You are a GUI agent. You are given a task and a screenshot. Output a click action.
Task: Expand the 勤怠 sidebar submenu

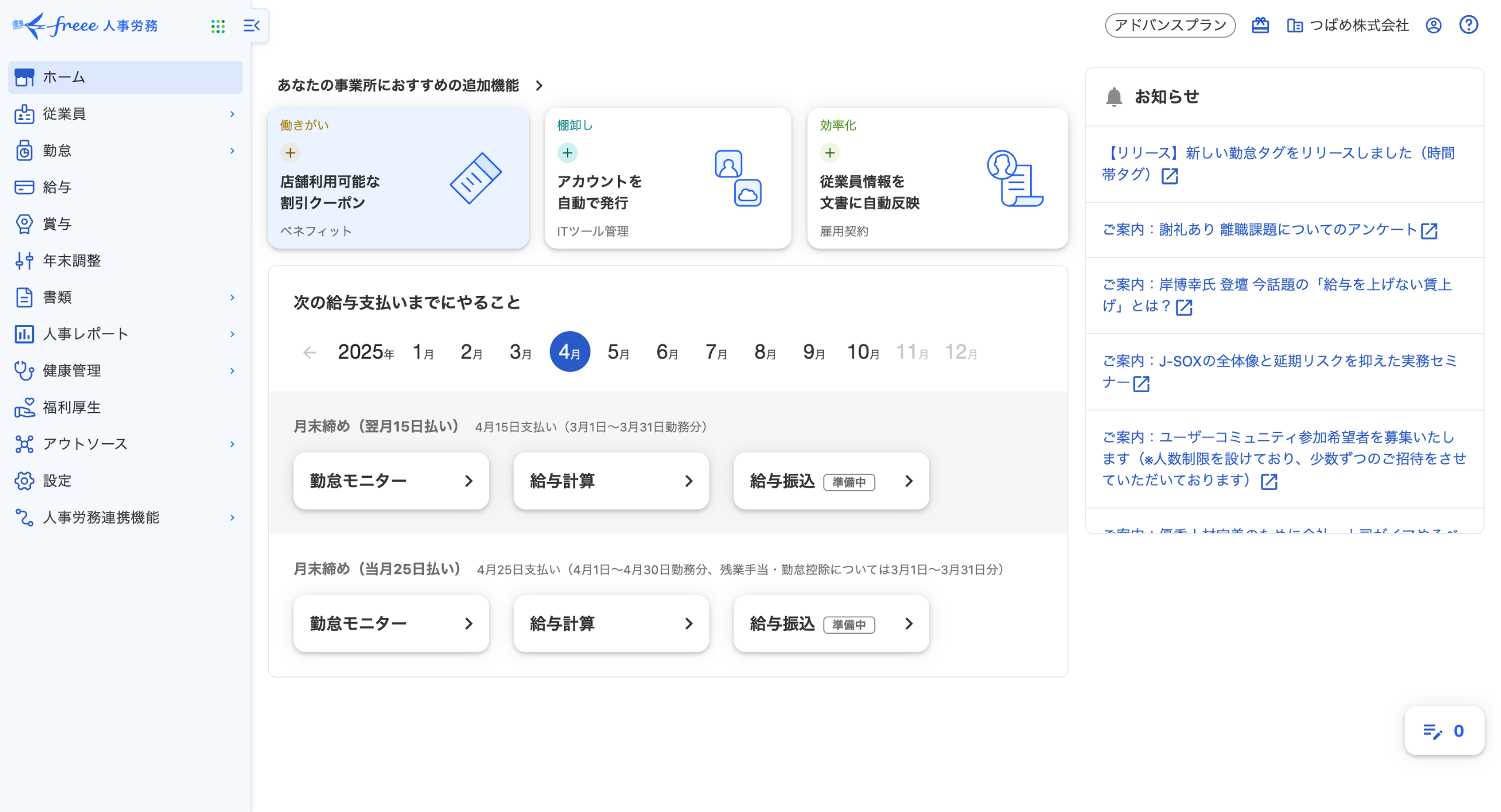232,151
